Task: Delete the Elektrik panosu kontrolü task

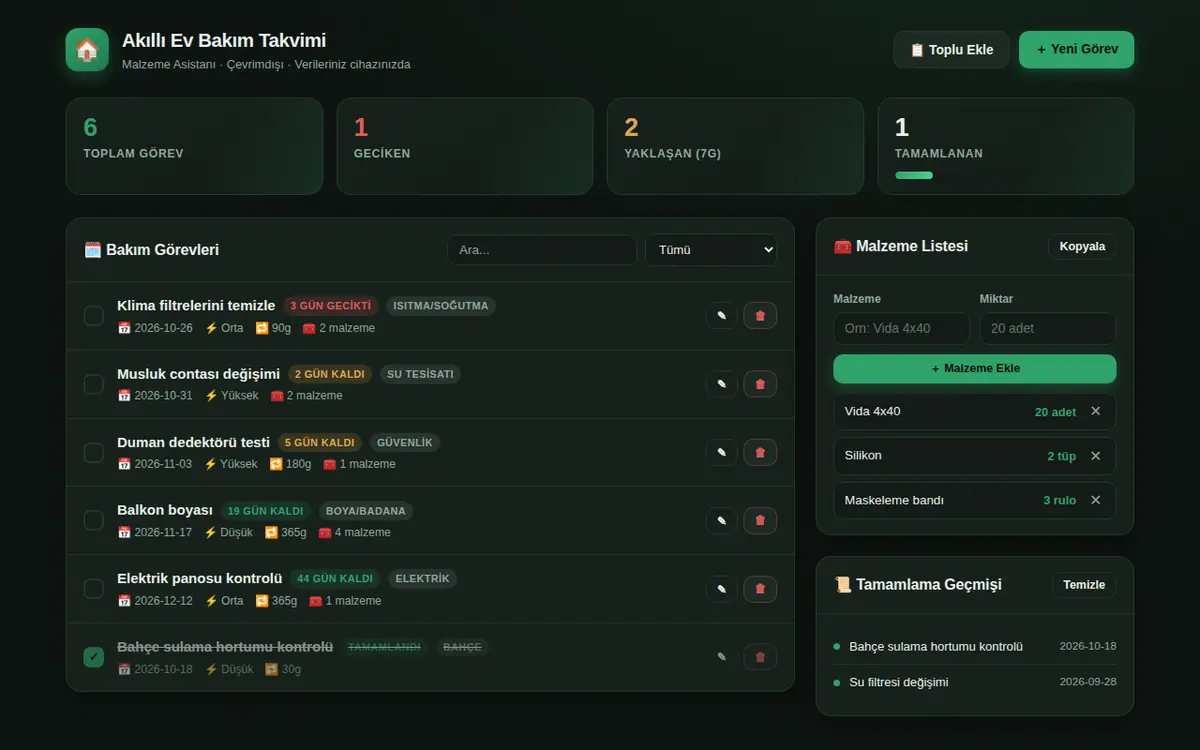Action: [760, 589]
